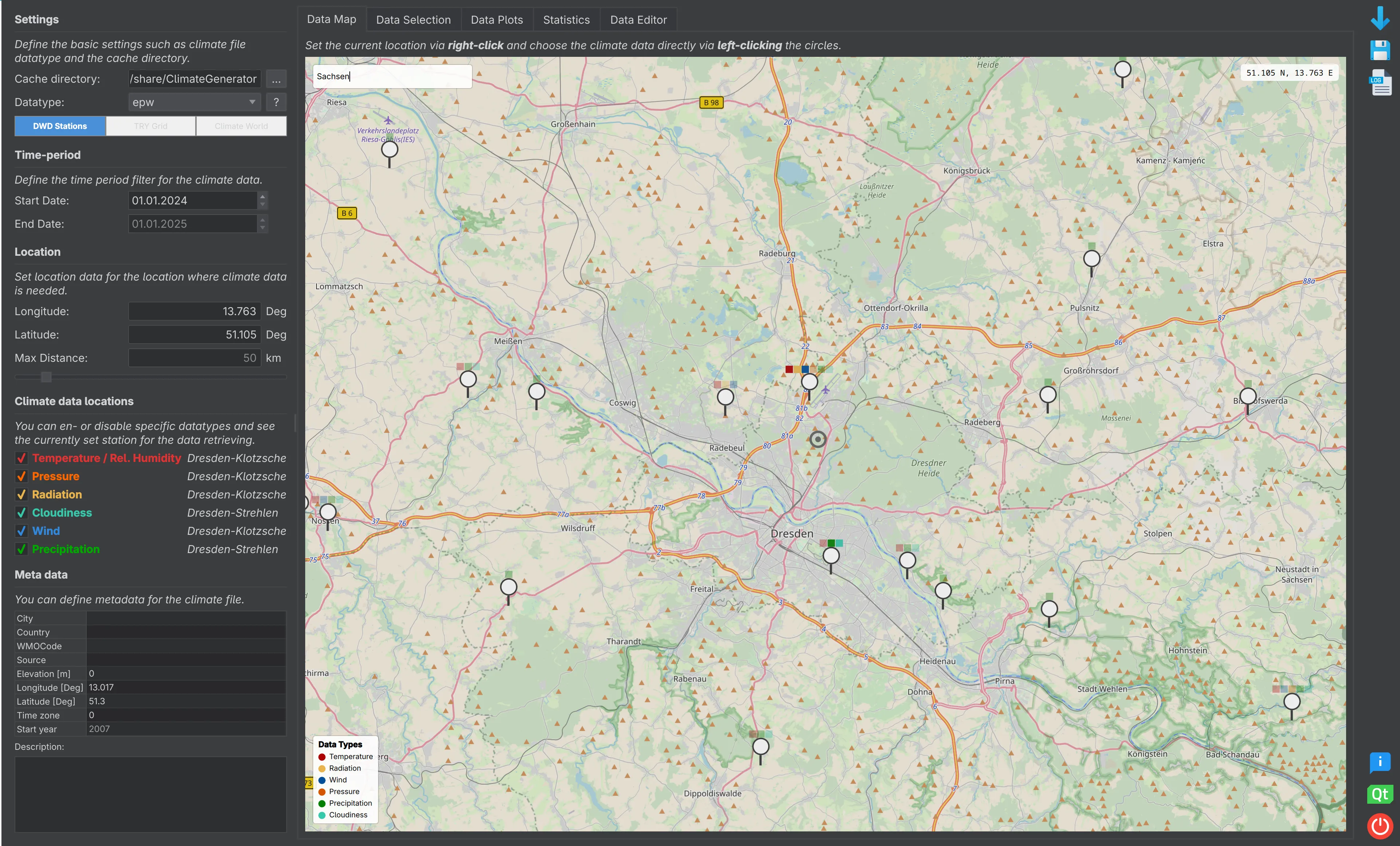Screen dimensions: 1400x846
Task: Click the download climate data icon
Action: [x=1380, y=19]
